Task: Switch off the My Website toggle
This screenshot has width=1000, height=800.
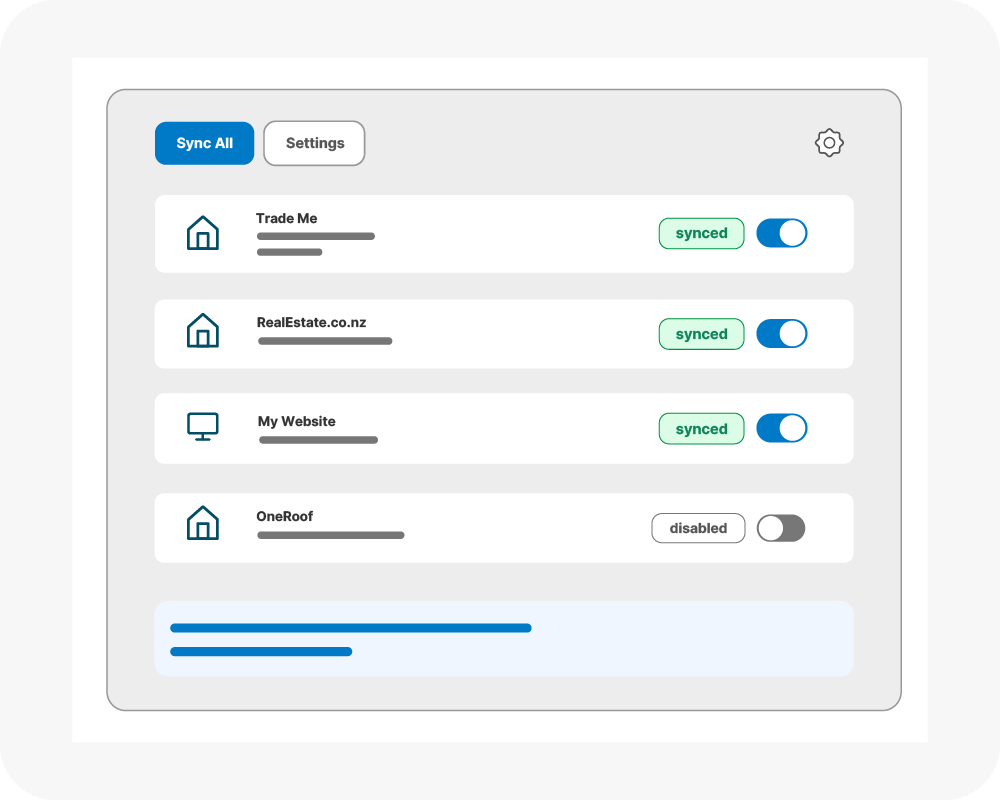Action: click(x=781, y=428)
